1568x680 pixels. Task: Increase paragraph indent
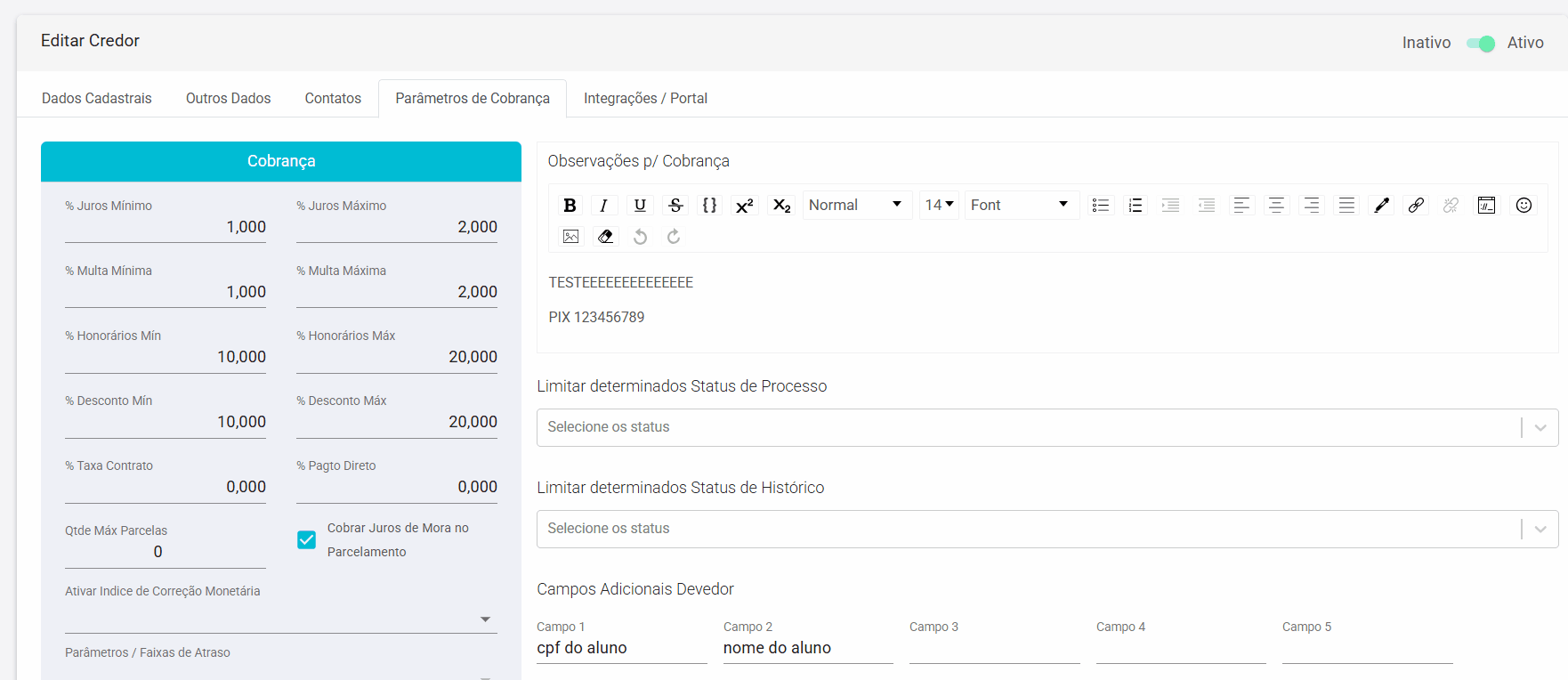coord(1171,206)
